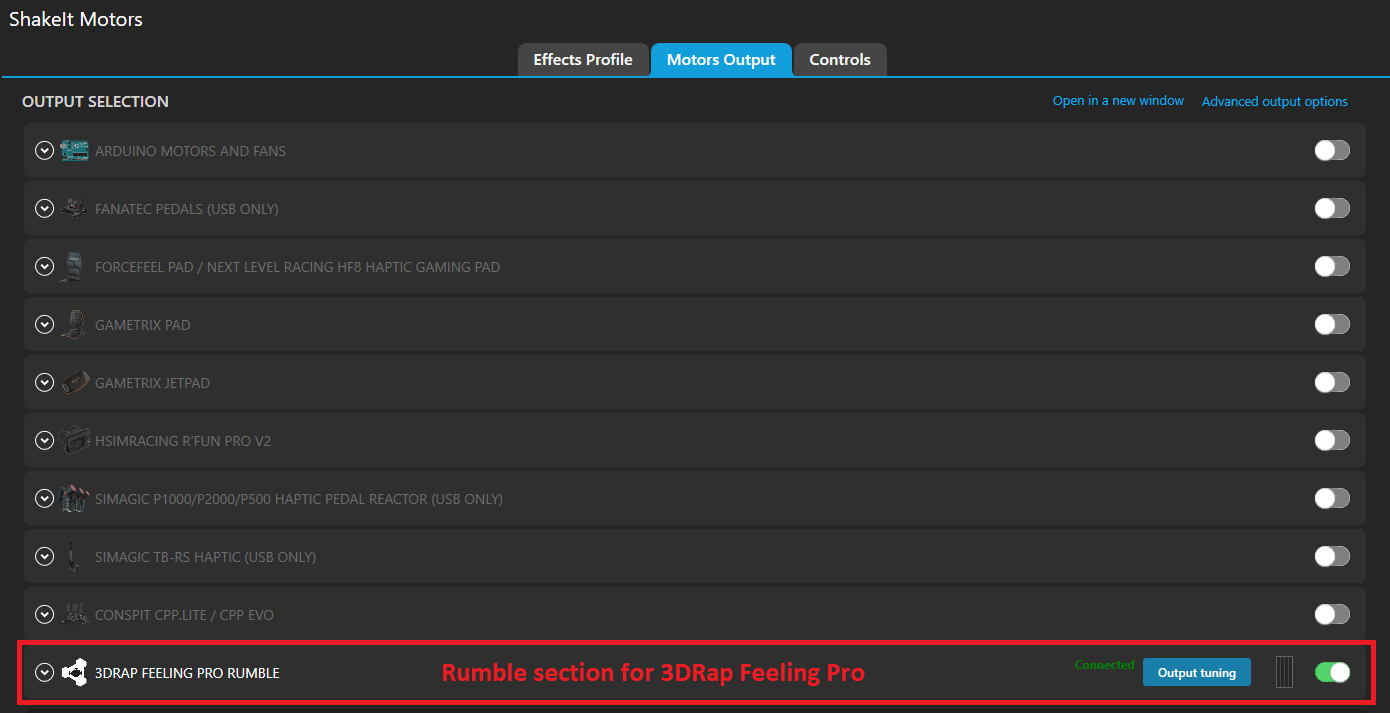This screenshot has width=1390, height=713.
Task: Disable the 3DRap Feeling Pro Rumble toggle
Action: tap(1331, 673)
